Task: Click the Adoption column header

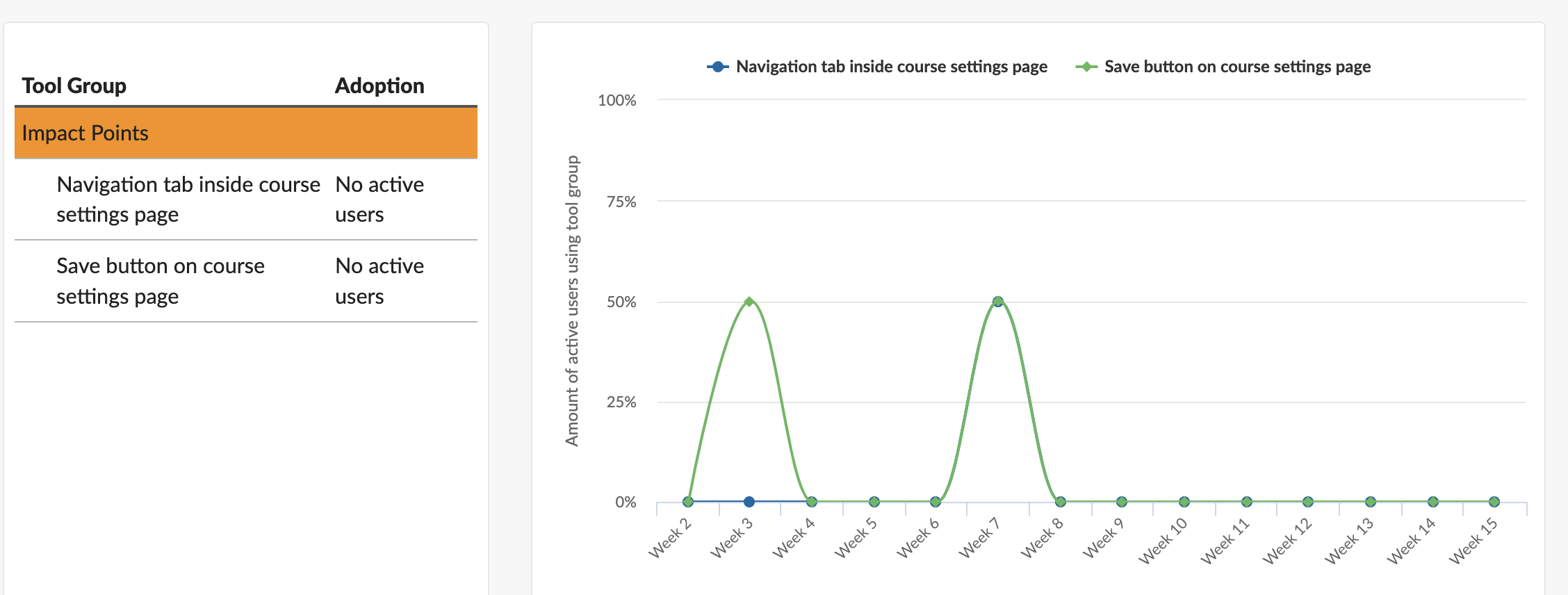Action: click(379, 85)
